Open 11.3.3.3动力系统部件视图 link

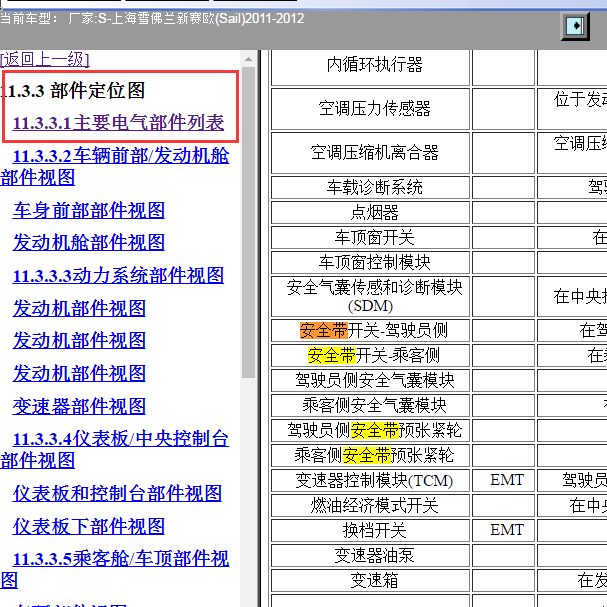(118, 276)
